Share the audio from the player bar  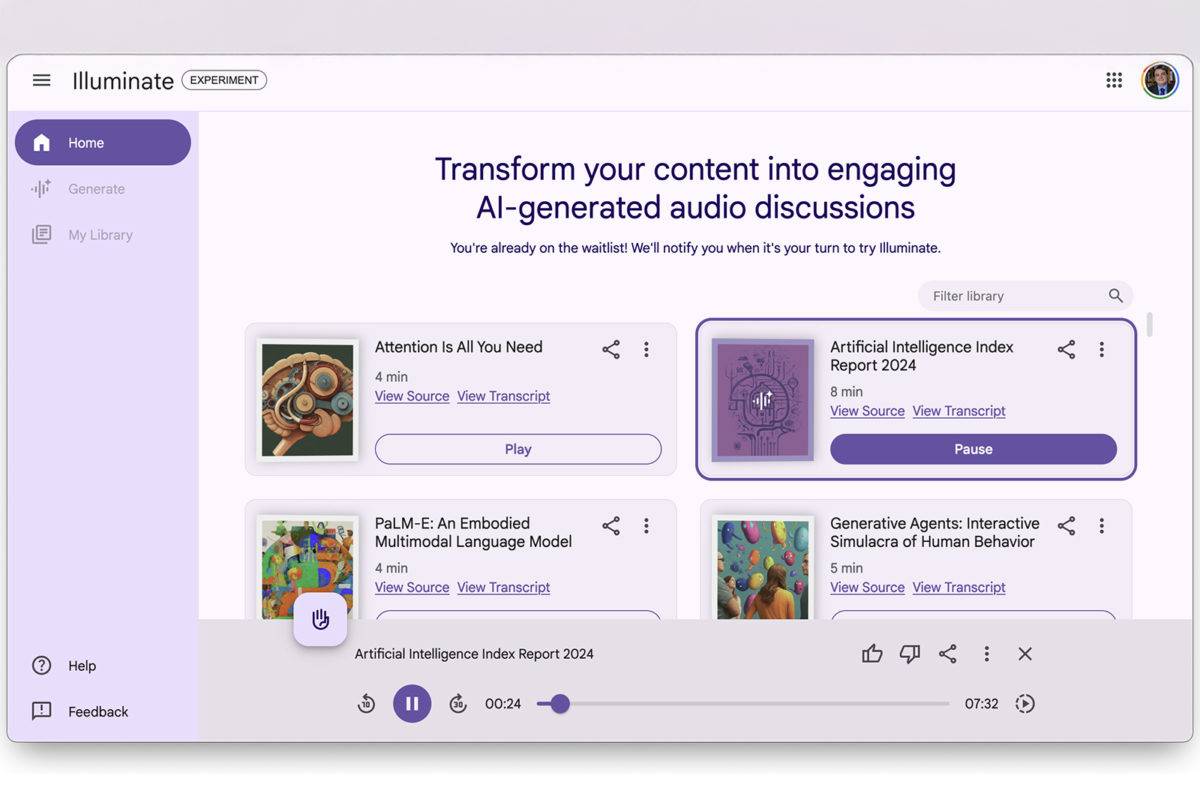click(947, 653)
